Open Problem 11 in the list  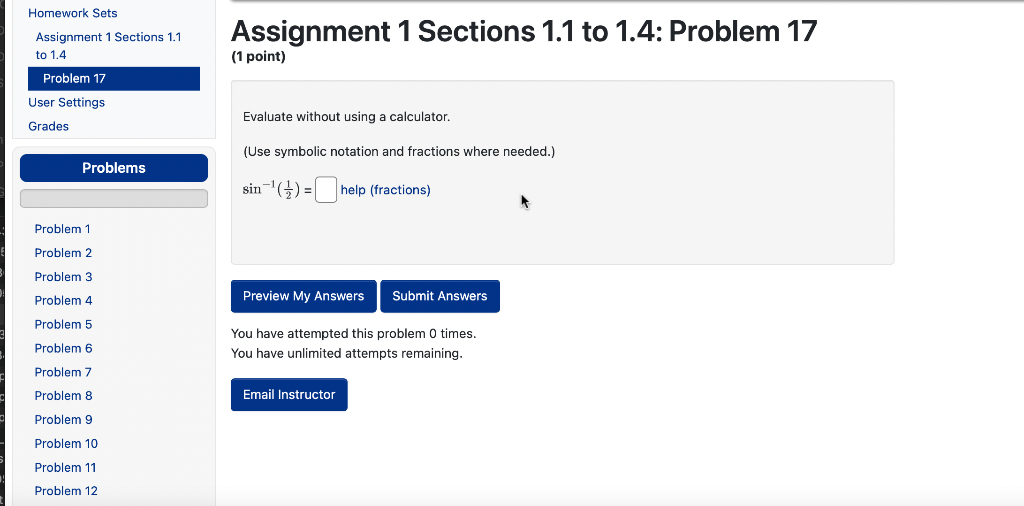[x=65, y=467]
